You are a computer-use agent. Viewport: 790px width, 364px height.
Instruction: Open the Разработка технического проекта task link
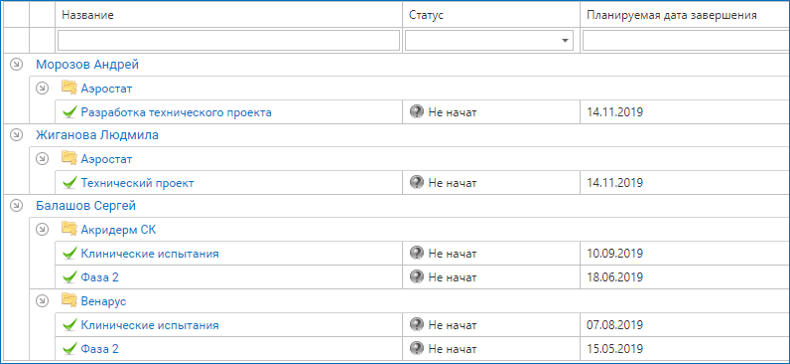[176, 112]
